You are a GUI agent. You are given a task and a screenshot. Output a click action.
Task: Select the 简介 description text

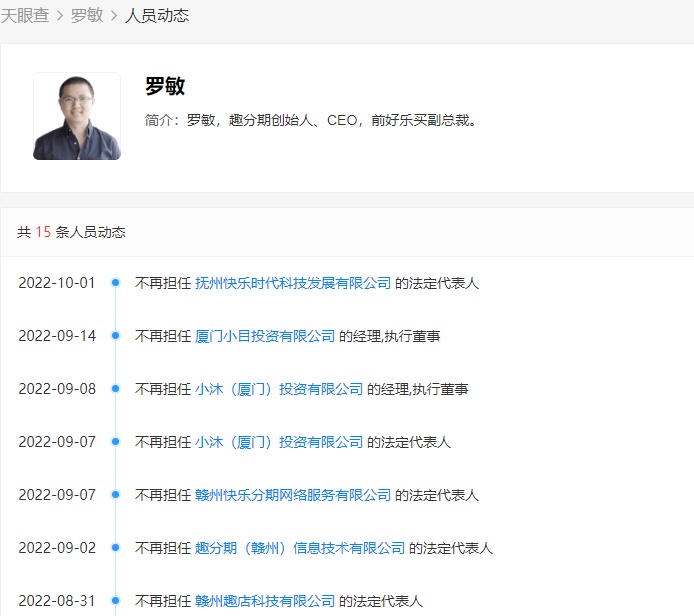(311, 120)
